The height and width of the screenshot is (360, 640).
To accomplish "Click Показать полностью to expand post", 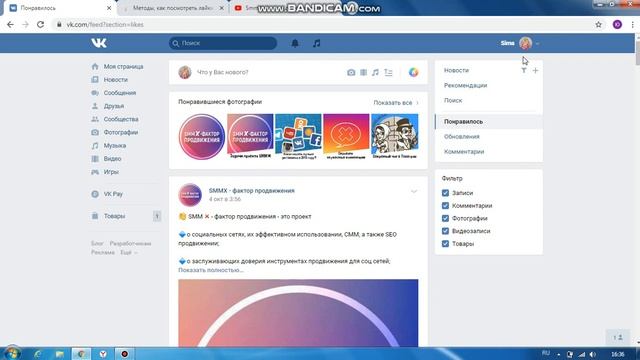I will click(x=211, y=270).
